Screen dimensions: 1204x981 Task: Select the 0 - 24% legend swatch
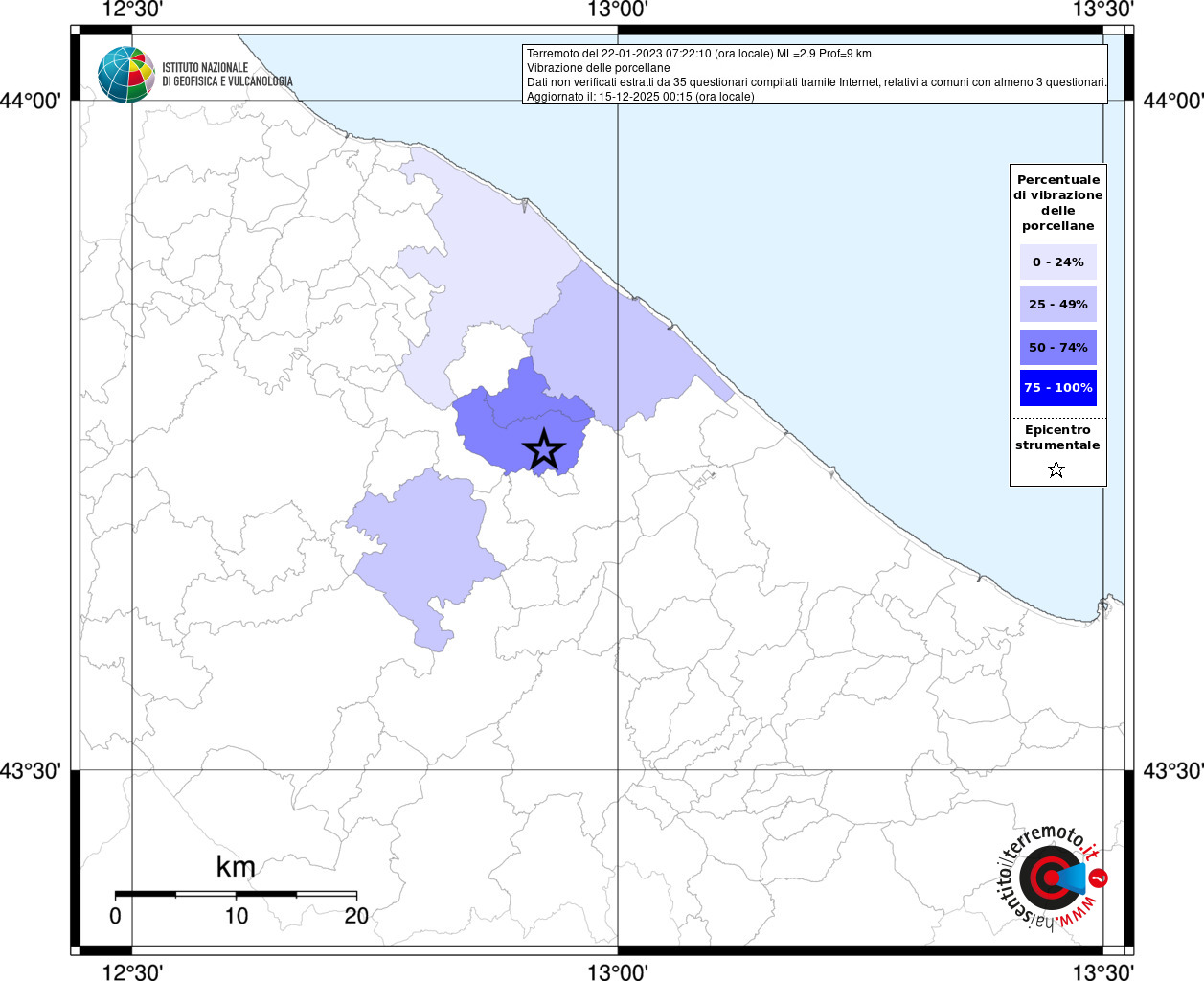tap(1057, 262)
